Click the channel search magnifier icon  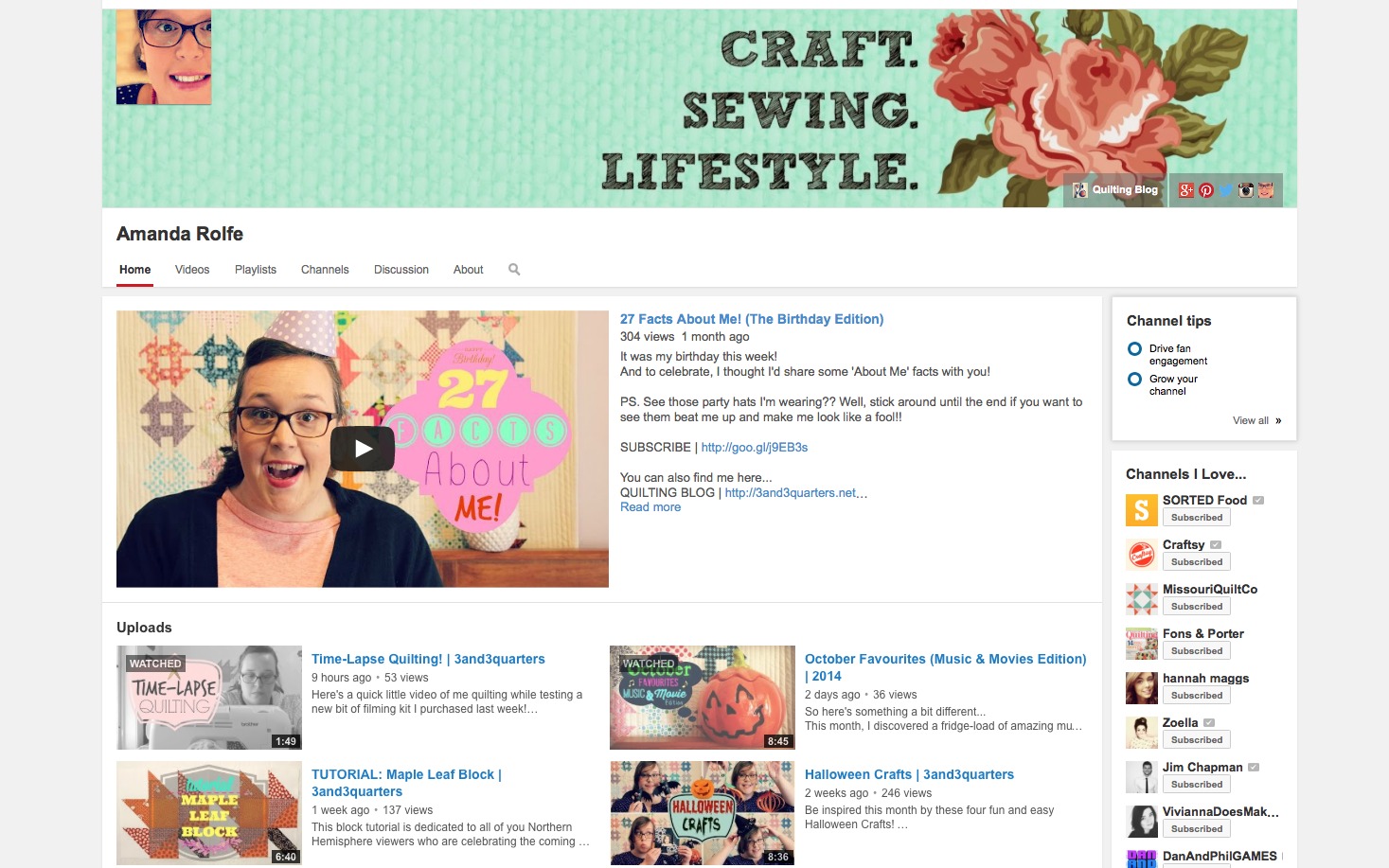[x=514, y=270]
